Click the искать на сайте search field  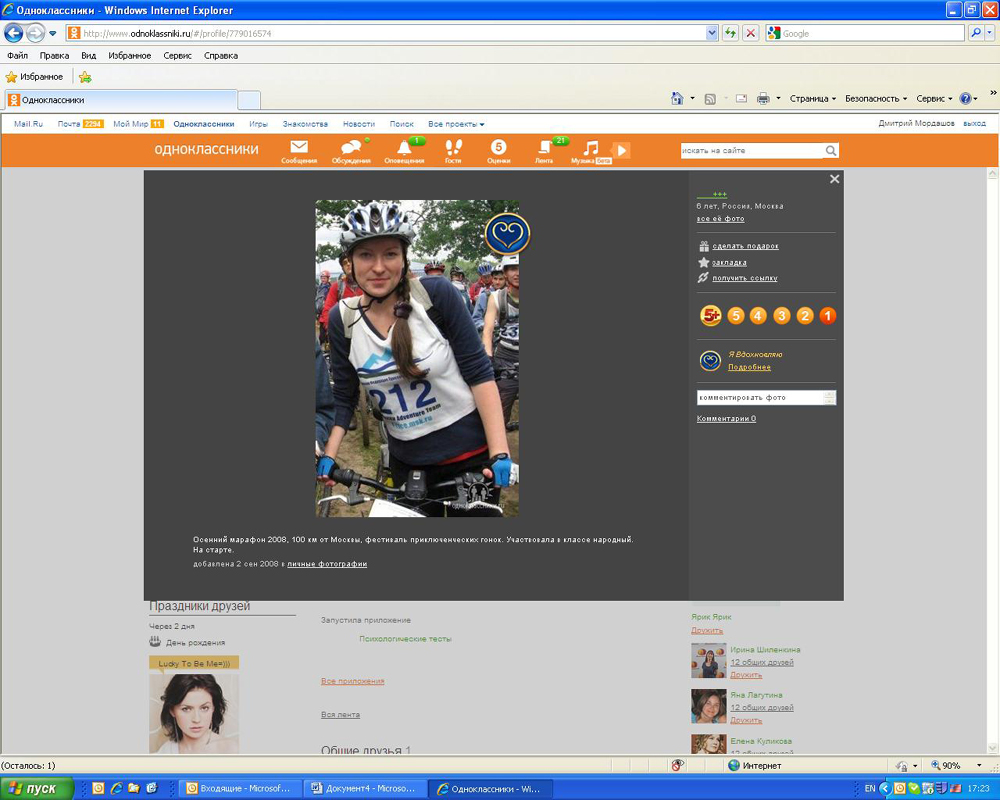pos(752,151)
